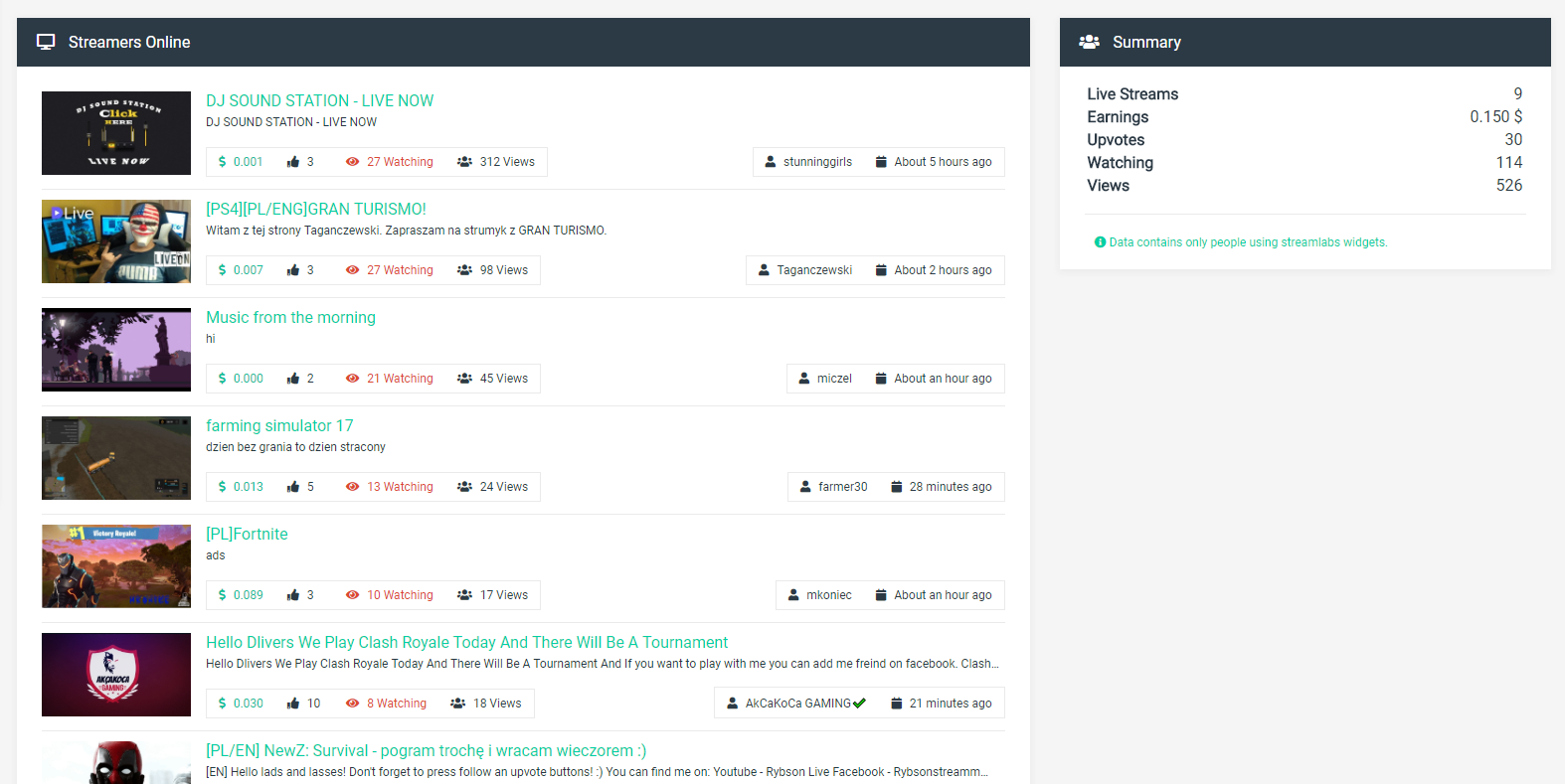Click the 312 Views count

[x=507, y=162]
